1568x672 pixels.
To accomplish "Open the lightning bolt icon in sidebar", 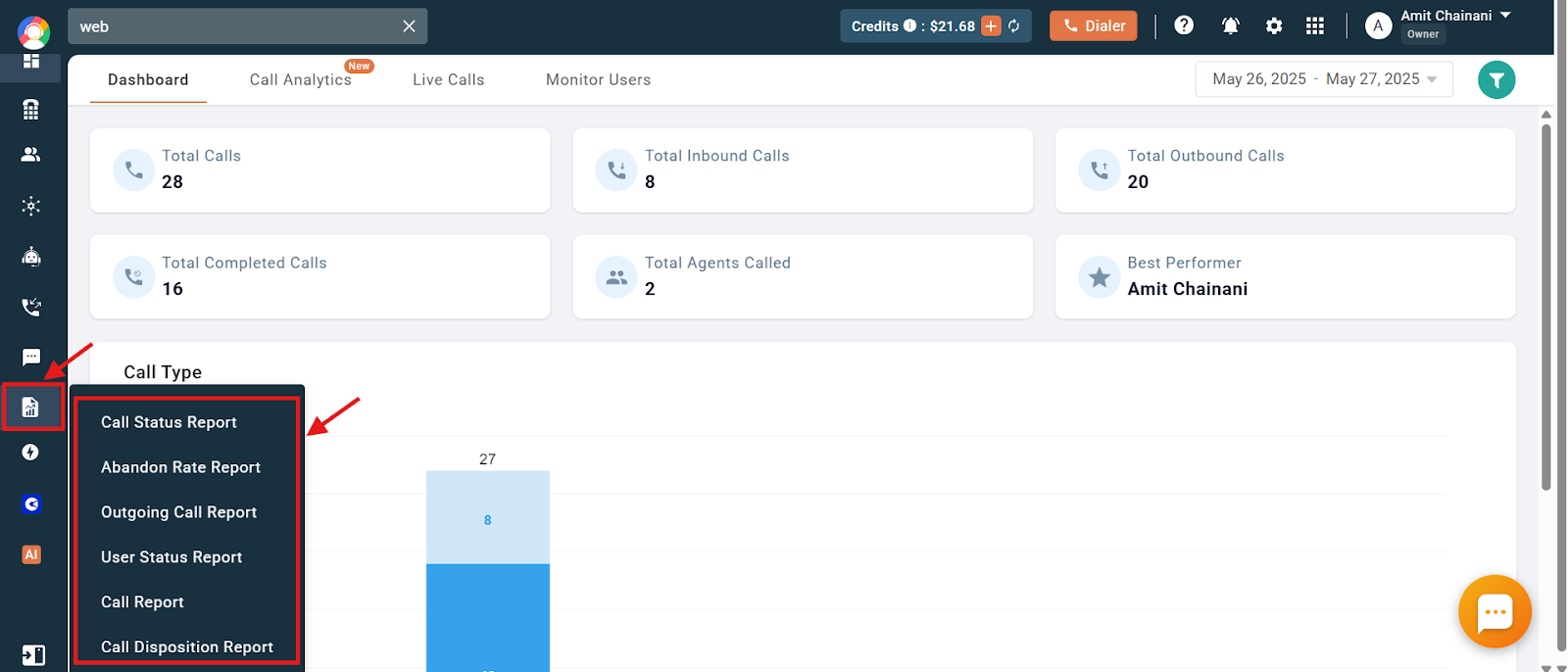I will (x=31, y=453).
